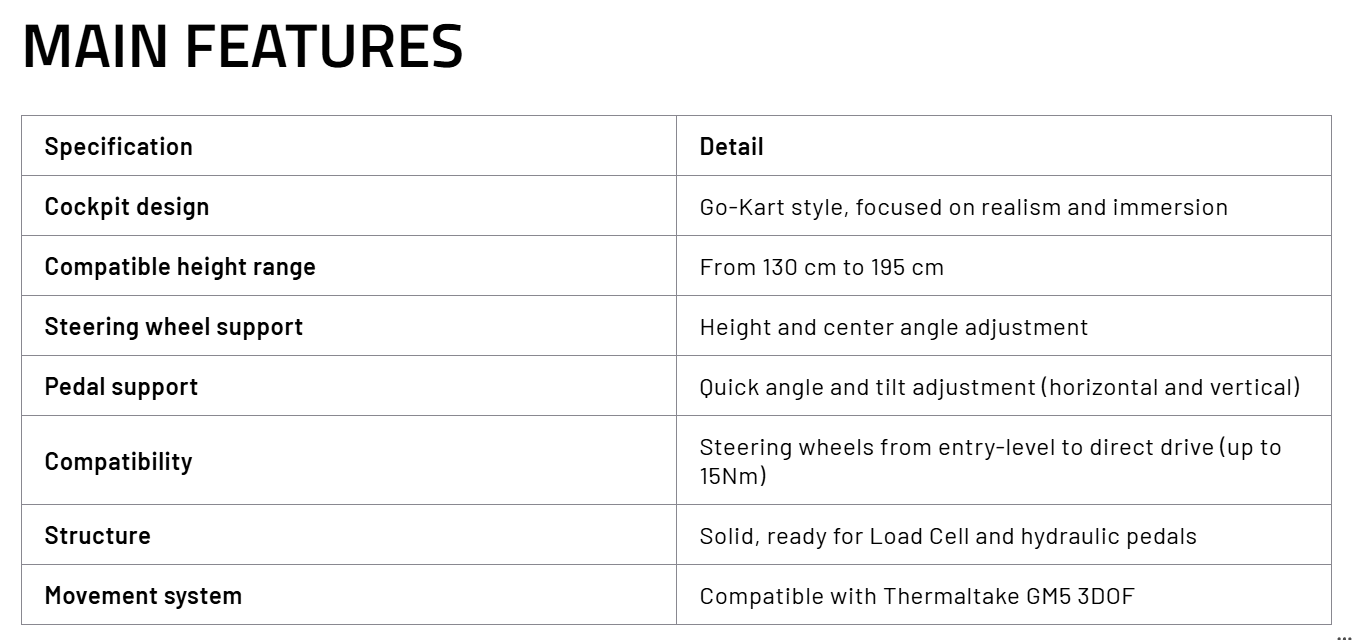The height and width of the screenshot is (640, 1364).
Task: Select the Pedal support label
Action: click(121, 387)
